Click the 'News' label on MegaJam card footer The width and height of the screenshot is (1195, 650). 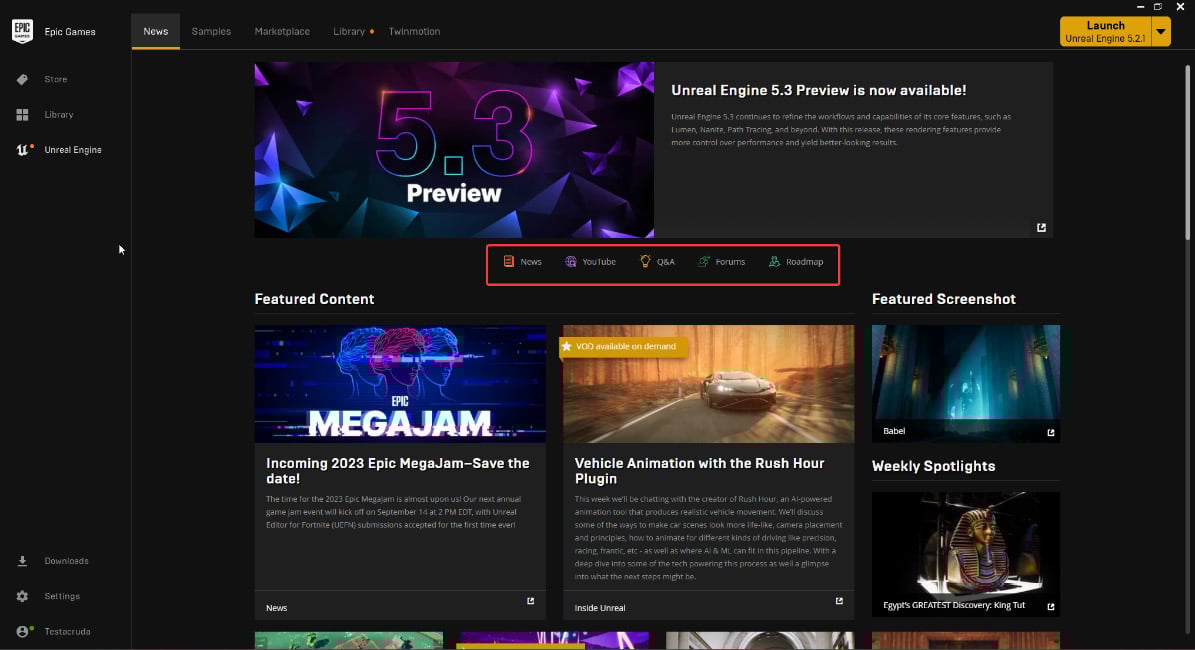pos(277,608)
